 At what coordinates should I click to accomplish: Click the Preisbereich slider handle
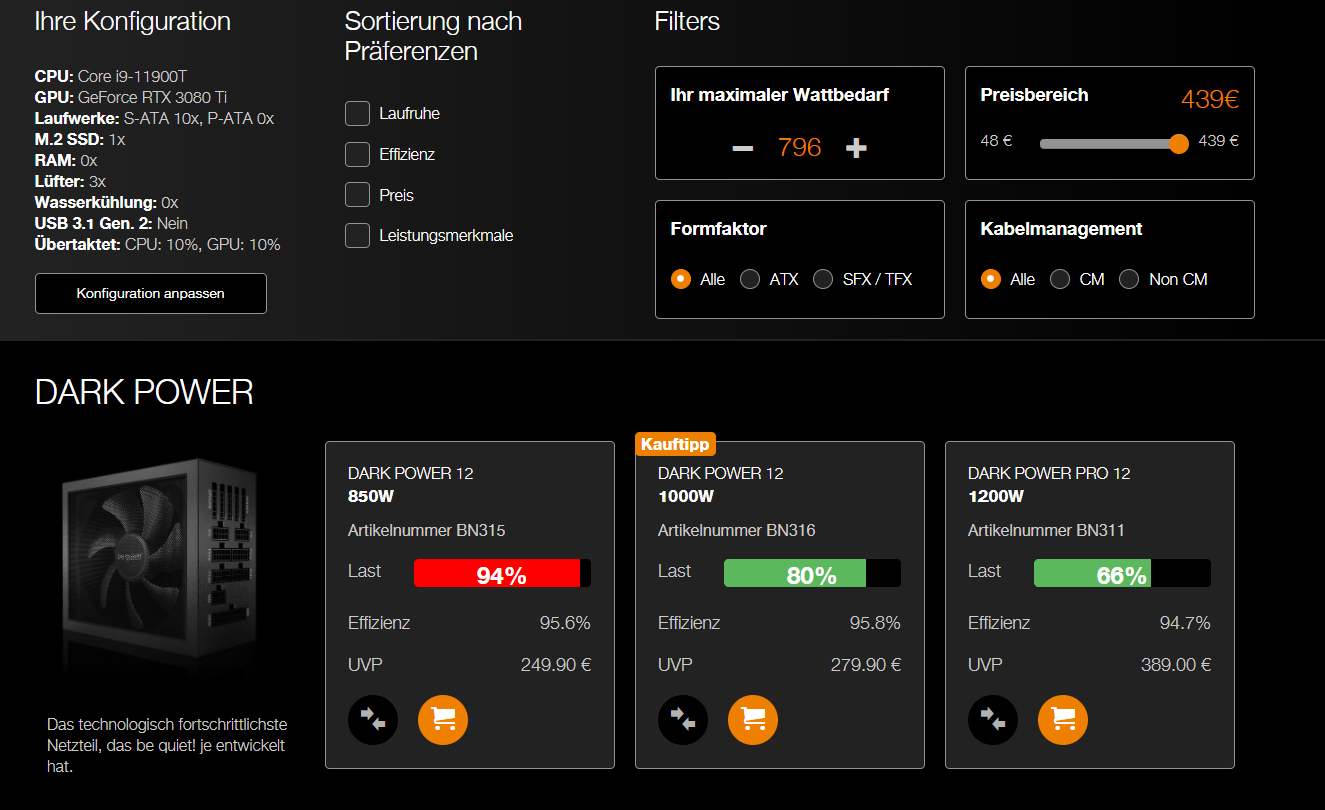[1179, 143]
